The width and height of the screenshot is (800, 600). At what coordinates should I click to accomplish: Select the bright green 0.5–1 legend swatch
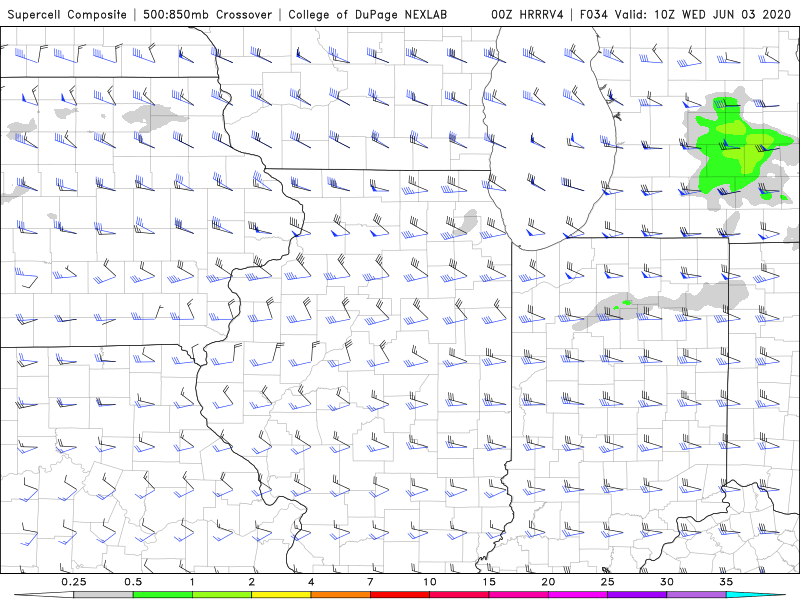point(163,595)
